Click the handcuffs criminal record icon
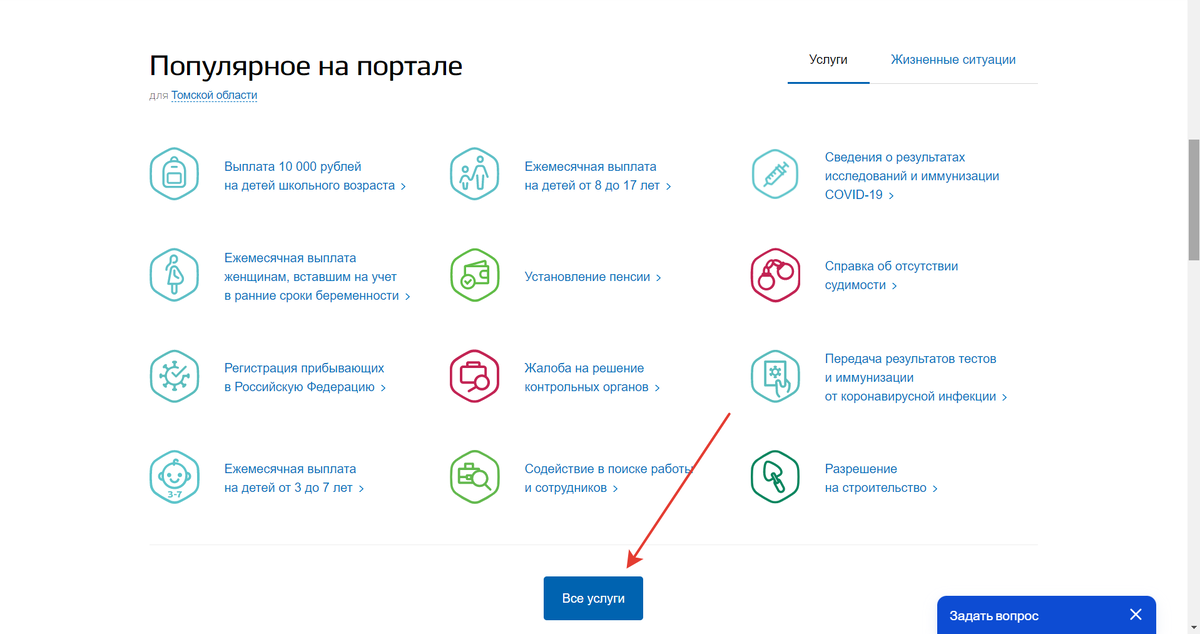1200x634 pixels. click(775, 275)
